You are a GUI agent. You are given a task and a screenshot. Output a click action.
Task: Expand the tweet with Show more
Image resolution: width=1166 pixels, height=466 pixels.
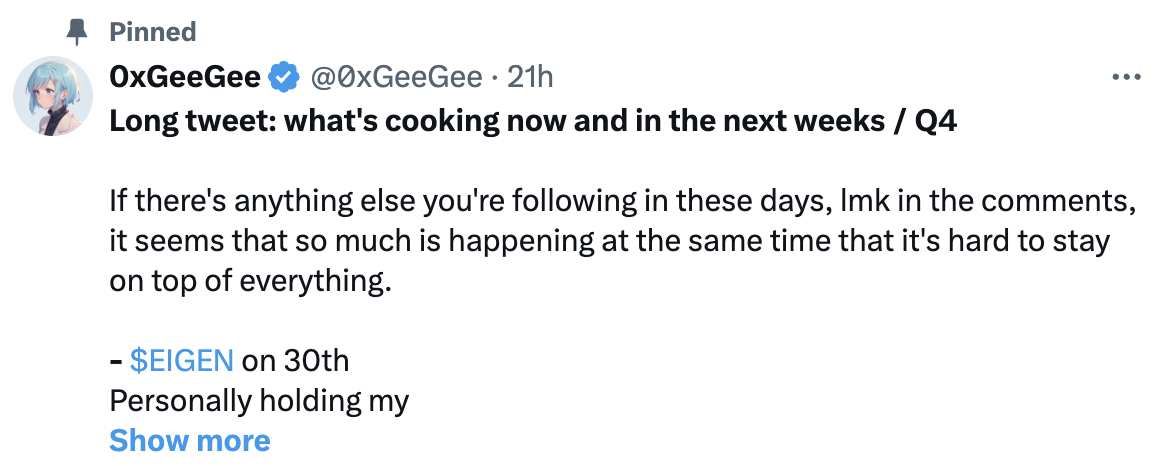pyautogui.click(x=189, y=440)
